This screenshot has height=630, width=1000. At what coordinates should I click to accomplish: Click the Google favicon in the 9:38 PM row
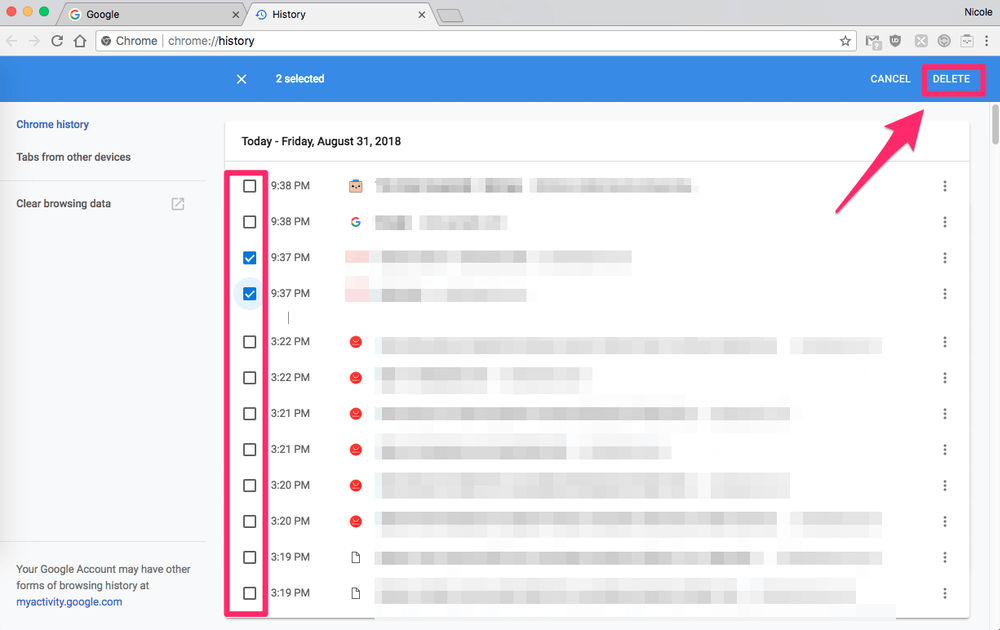[356, 222]
